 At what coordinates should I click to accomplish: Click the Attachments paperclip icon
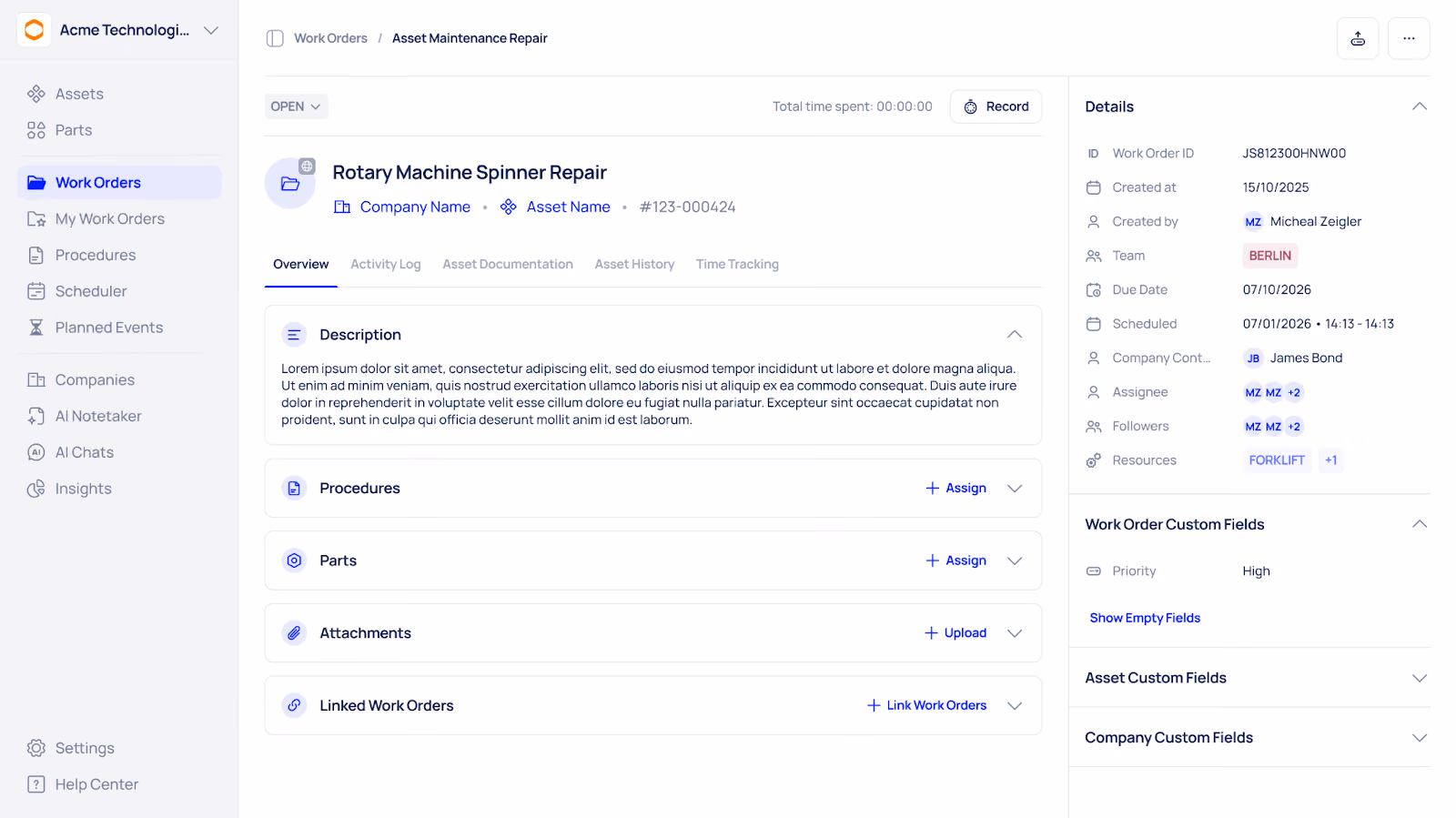(x=294, y=633)
